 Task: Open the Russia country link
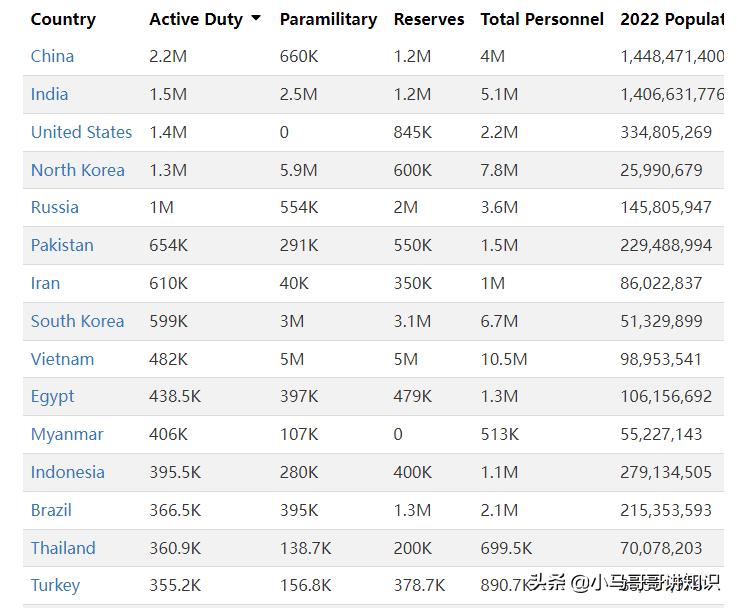click(55, 207)
